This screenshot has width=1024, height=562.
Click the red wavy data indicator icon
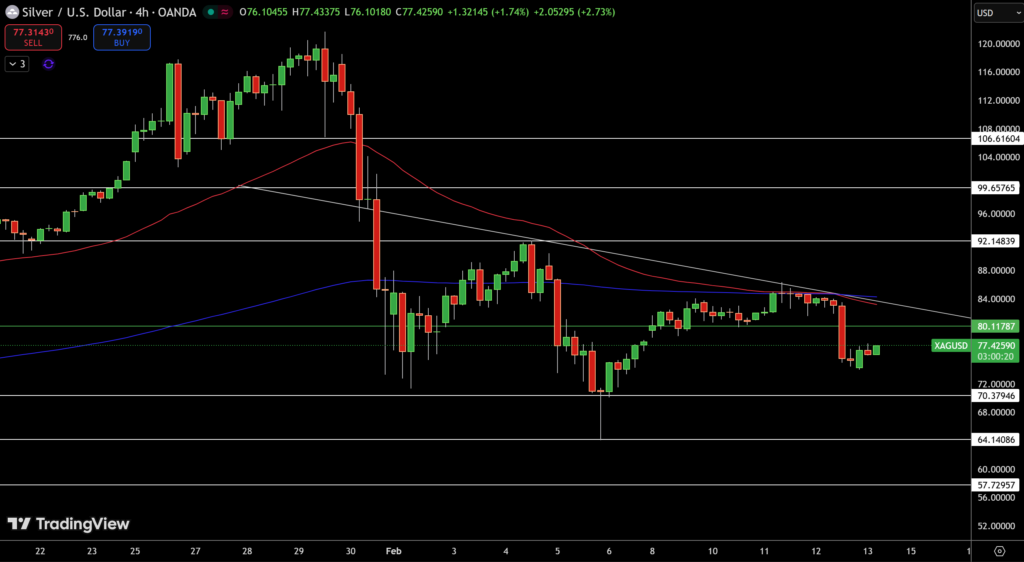click(225, 12)
